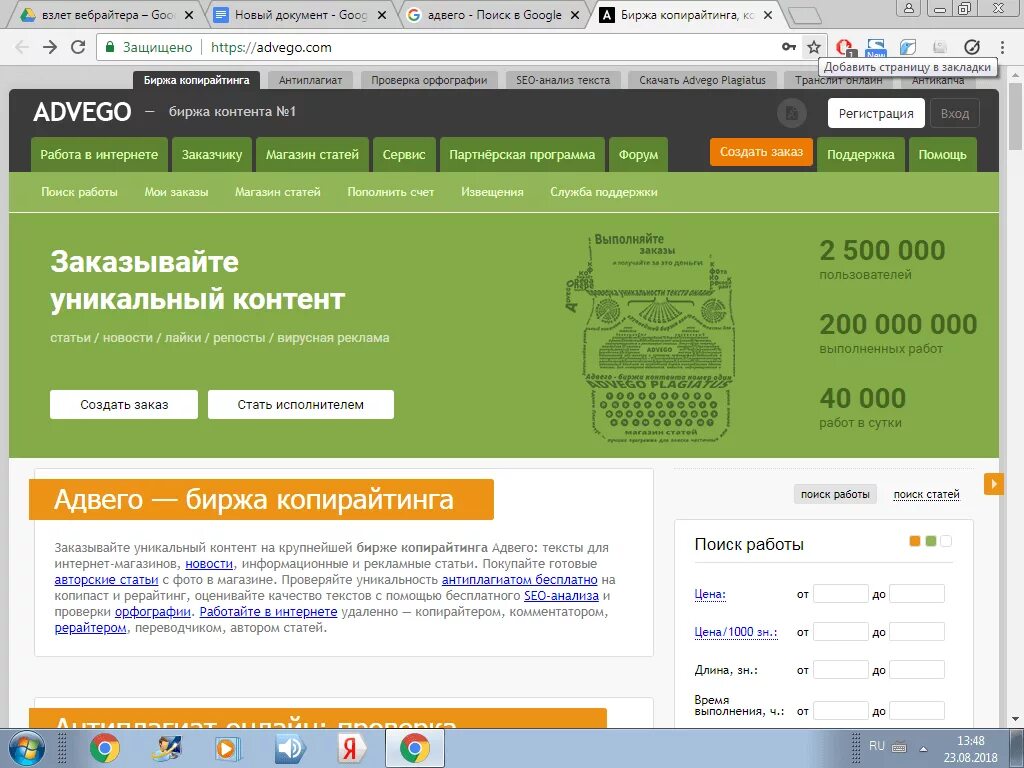Click green square in Поиск работы panel
1024x768 pixels.
click(x=931, y=541)
